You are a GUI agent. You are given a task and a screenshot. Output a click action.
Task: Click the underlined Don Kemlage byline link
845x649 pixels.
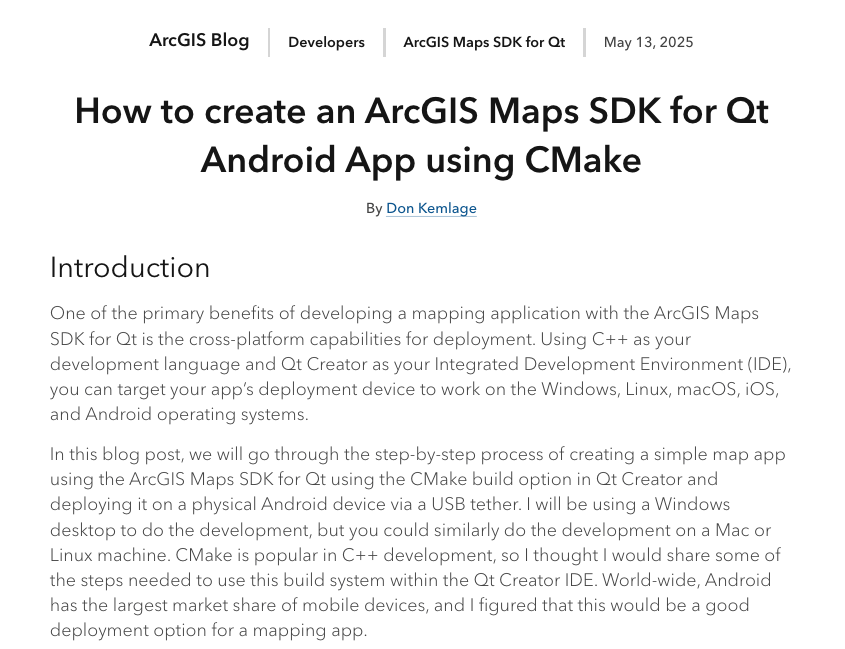pyautogui.click(x=431, y=208)
